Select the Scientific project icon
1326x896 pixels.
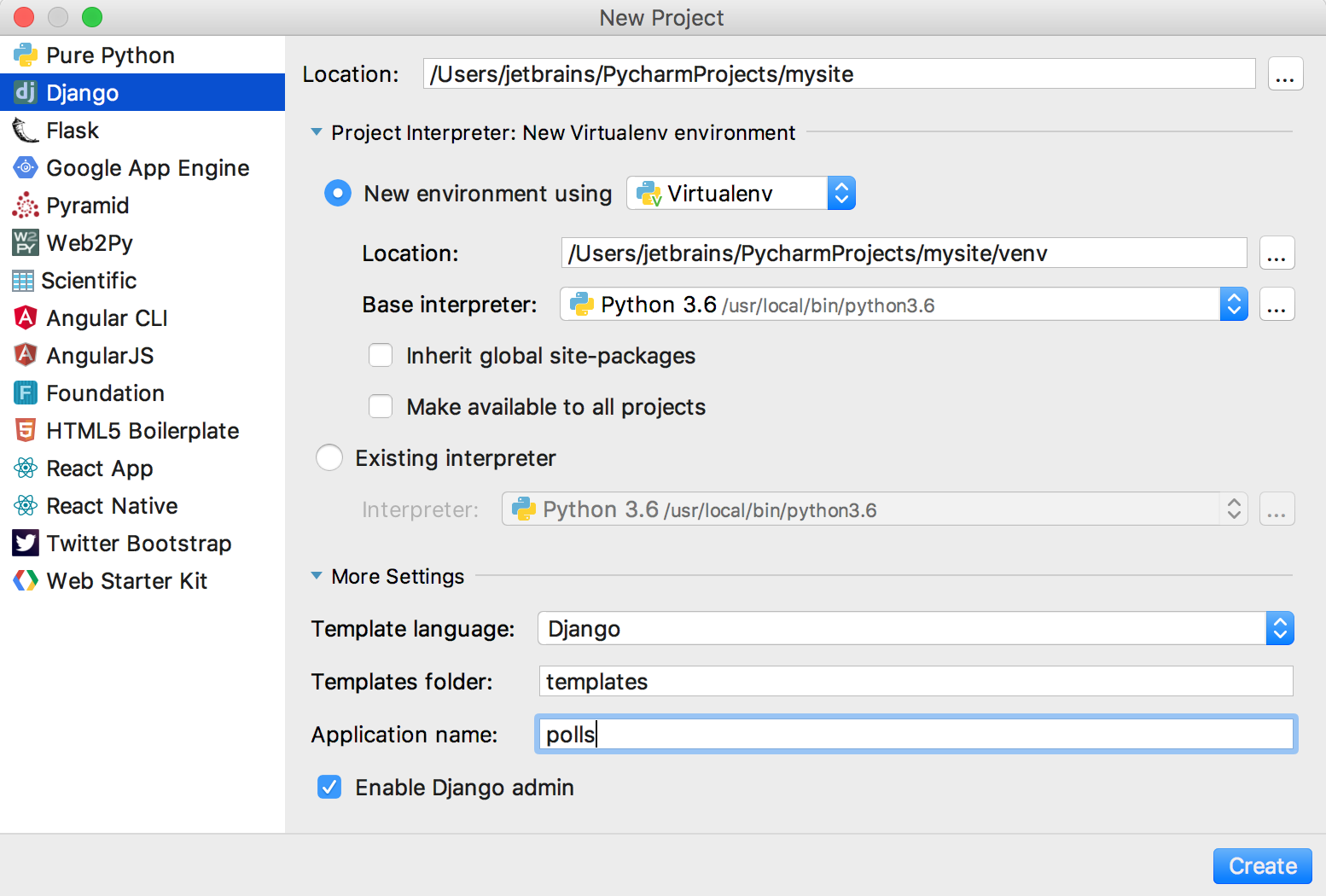click(x=23, y=281)
